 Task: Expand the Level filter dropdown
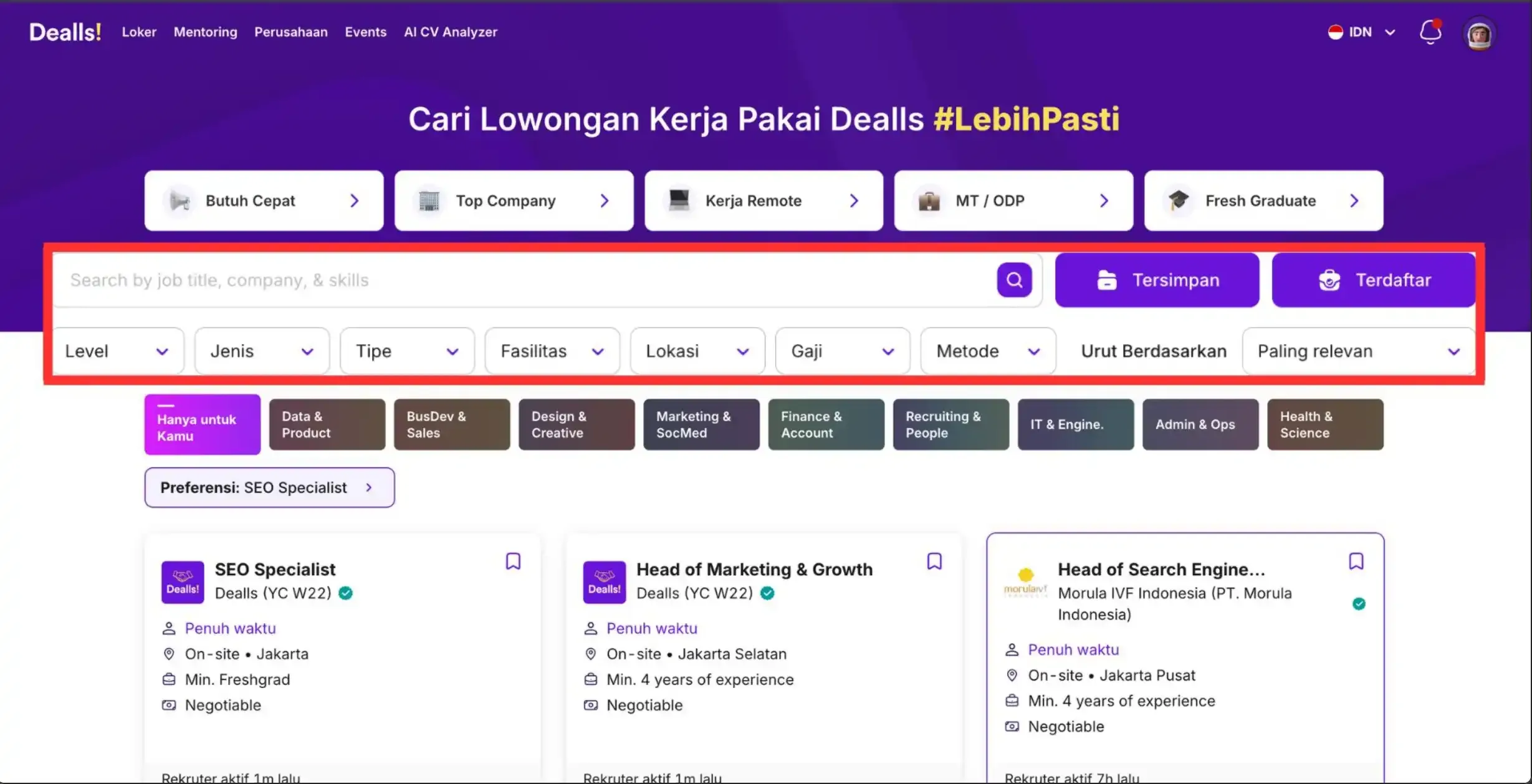(x=118, y=351)
